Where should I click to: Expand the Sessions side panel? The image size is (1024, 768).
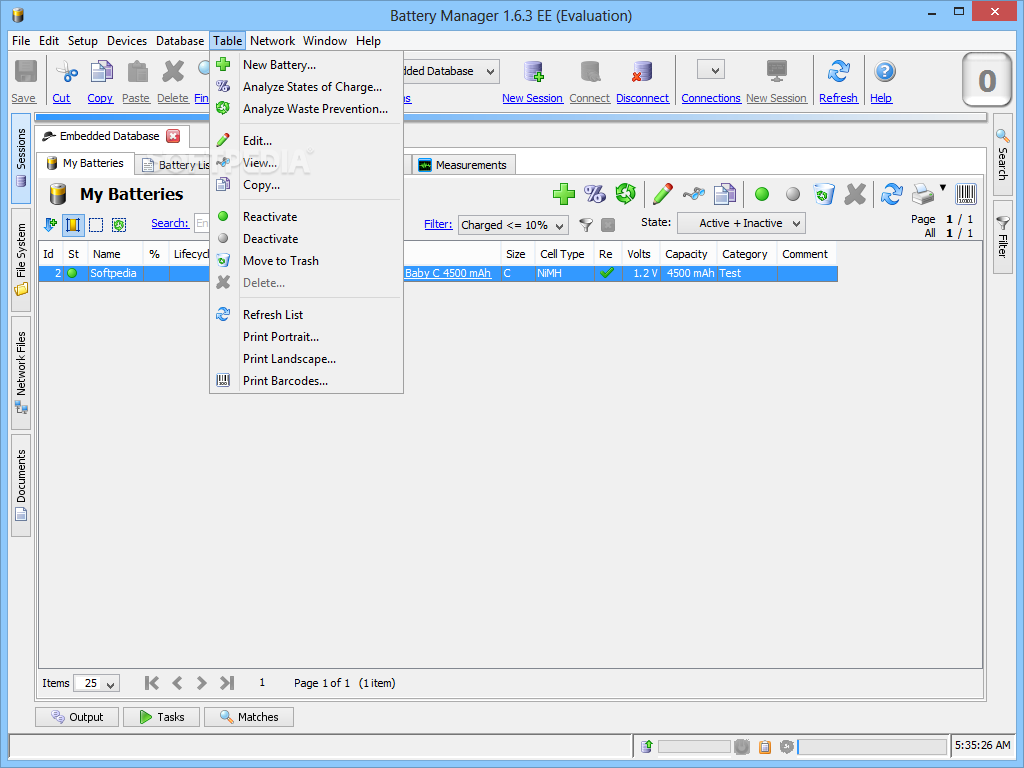(21, 158)
